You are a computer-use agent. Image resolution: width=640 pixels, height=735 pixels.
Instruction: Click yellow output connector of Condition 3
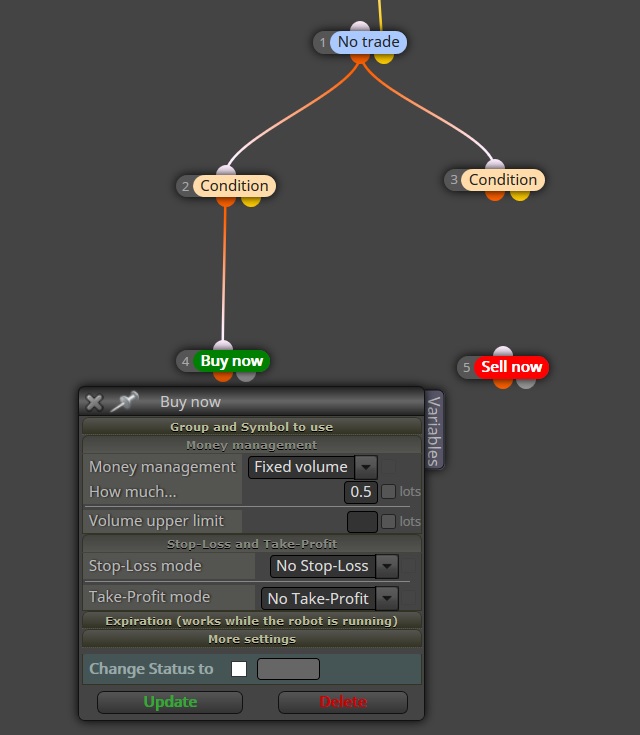(x=520, y=196)
